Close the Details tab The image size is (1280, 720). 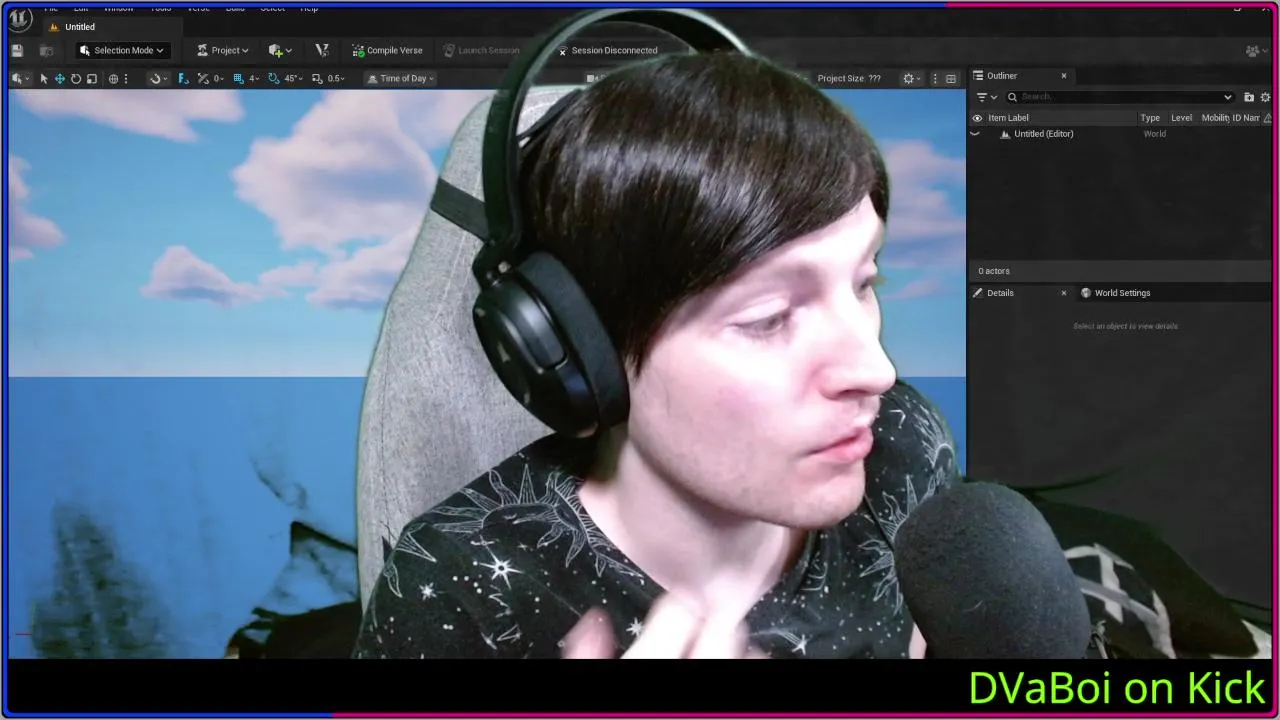(x=1064, y=293)
